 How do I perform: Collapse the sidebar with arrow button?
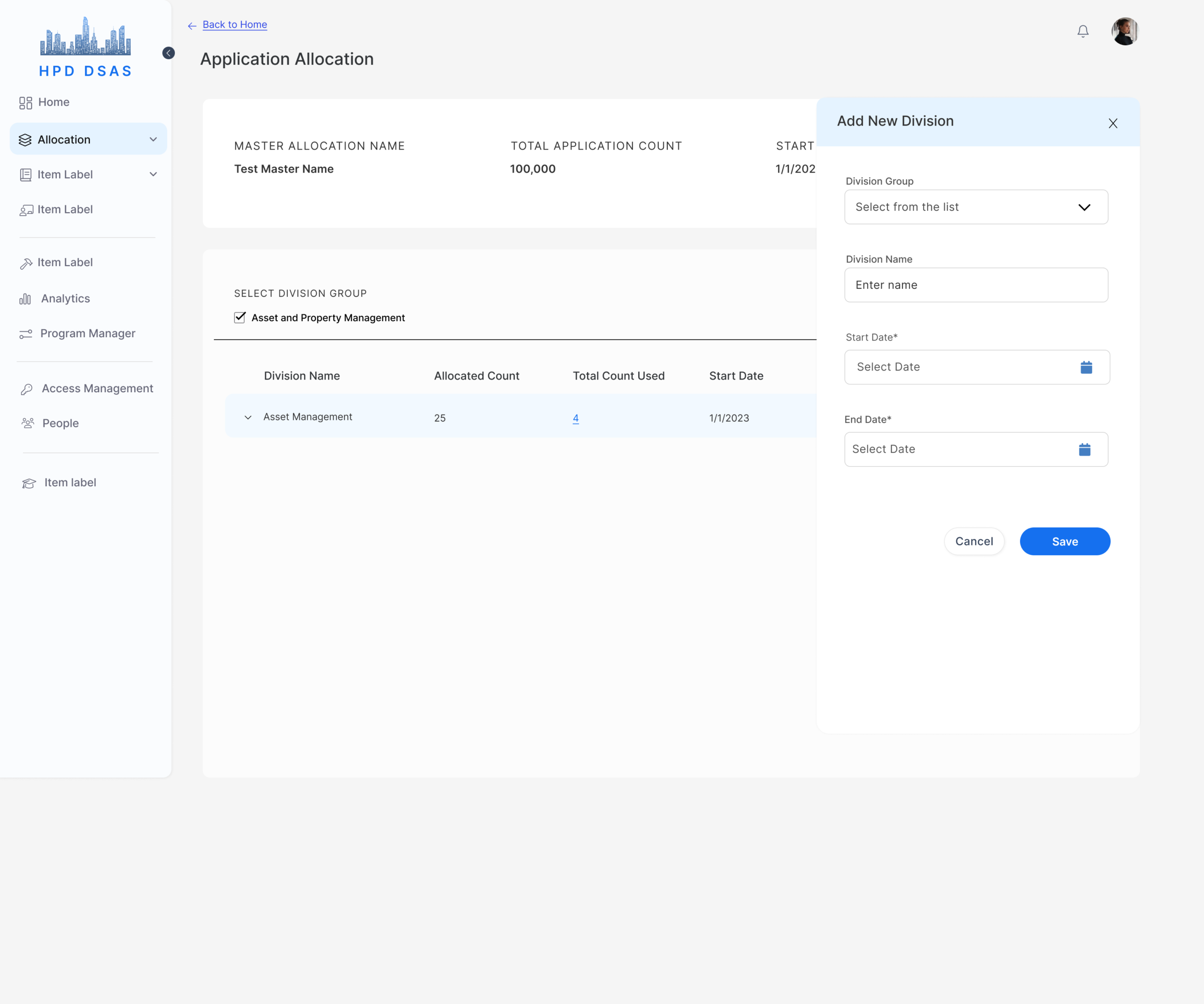(x=168, y=53)
